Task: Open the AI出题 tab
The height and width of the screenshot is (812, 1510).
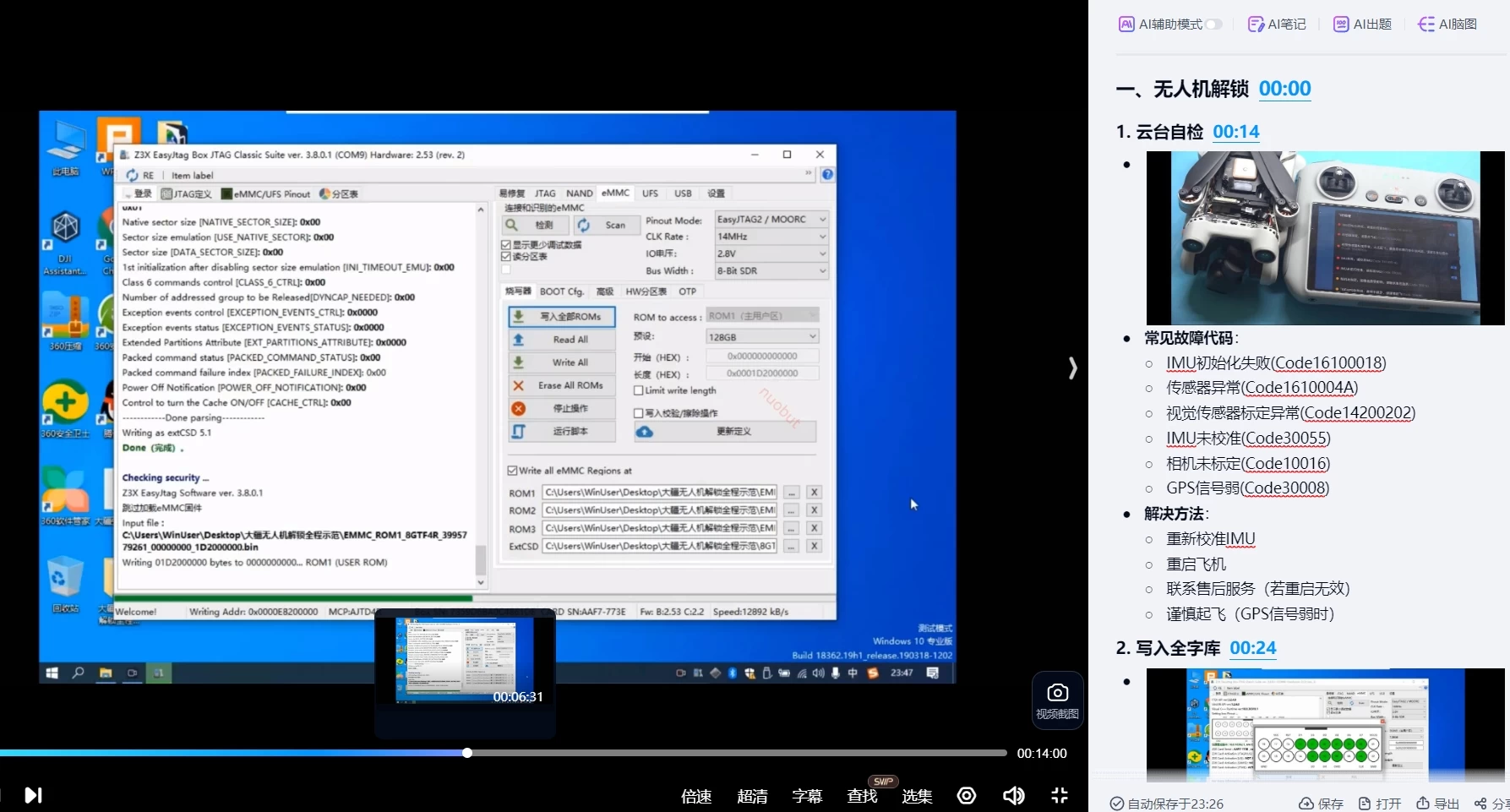Action: pos(1362,25)
